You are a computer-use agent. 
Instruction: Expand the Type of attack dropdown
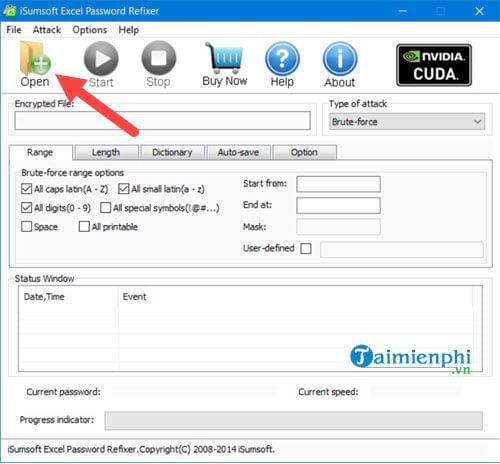(x=407, y=122)
